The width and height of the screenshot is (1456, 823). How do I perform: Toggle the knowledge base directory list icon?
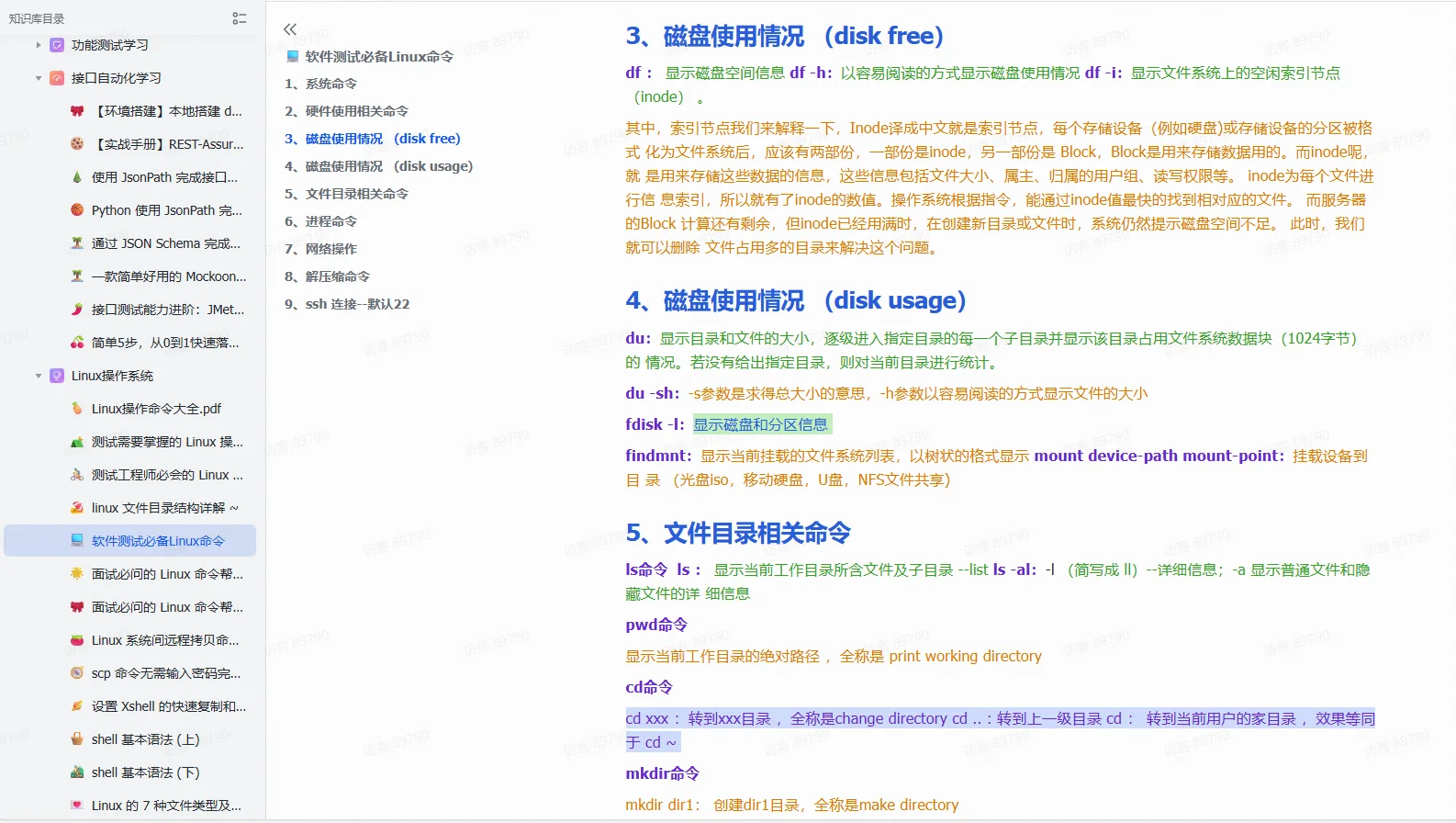(240, 18)
